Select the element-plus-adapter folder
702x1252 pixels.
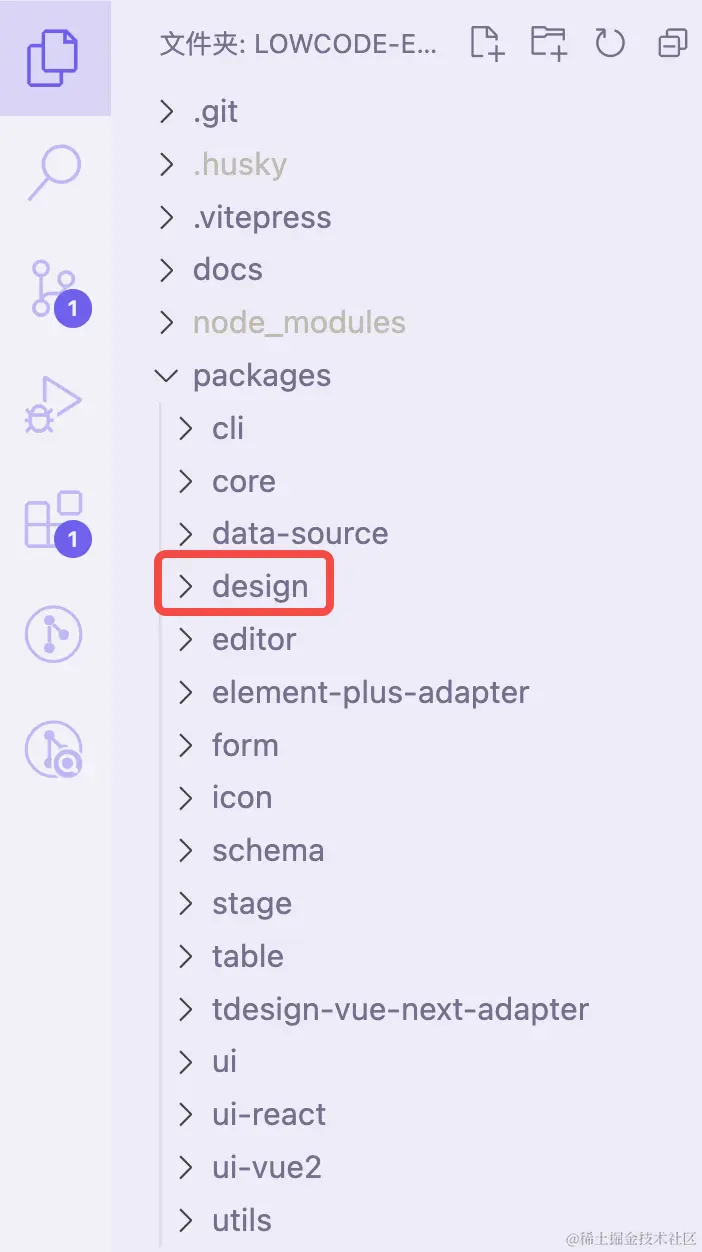click(370, 692)
